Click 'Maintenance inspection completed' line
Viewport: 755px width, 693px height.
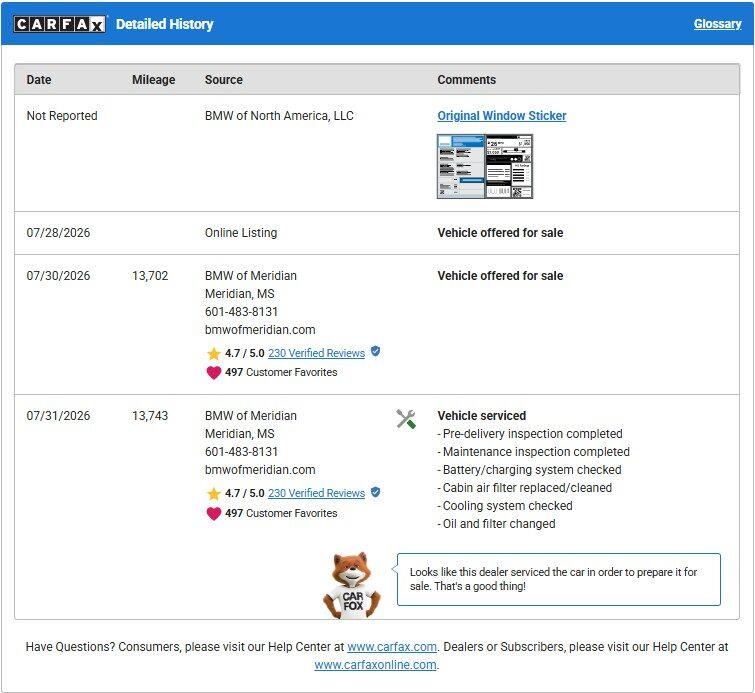click(x=534, y=452)
